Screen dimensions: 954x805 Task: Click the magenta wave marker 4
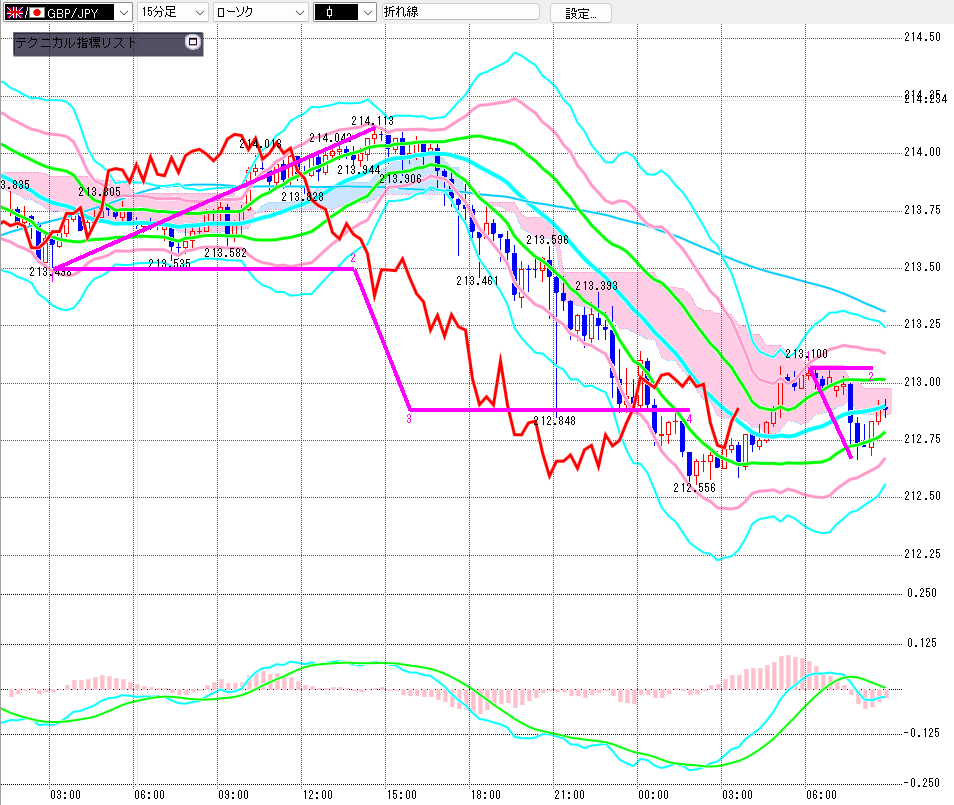pyautogui.click(x=690, y=419)
